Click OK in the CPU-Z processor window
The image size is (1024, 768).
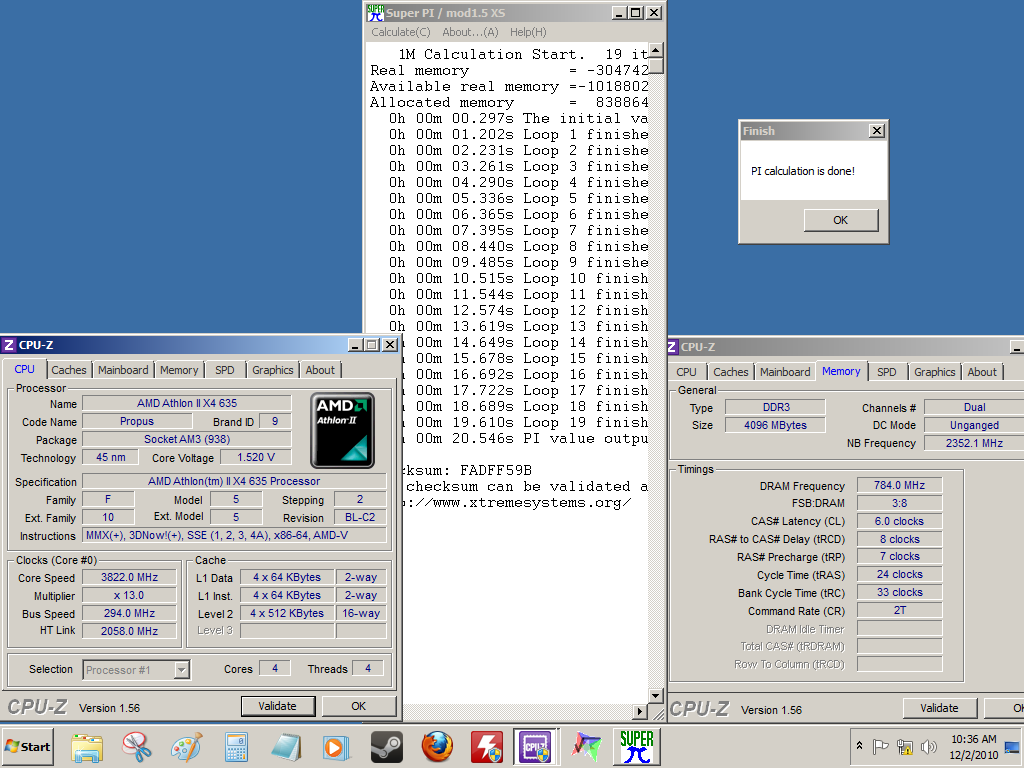(359, 706)
